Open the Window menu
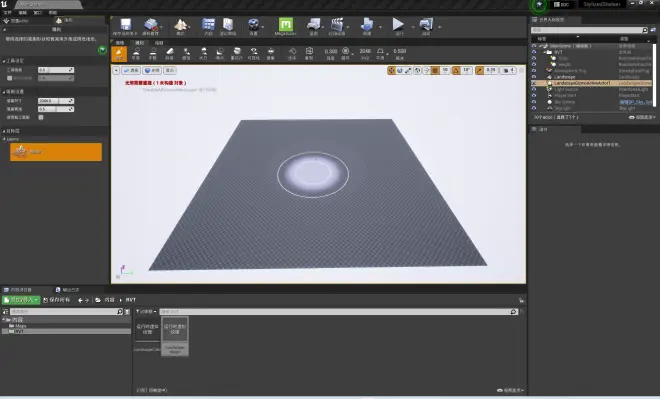The width and height of the screenshot is (660, 399). (38, 13)
